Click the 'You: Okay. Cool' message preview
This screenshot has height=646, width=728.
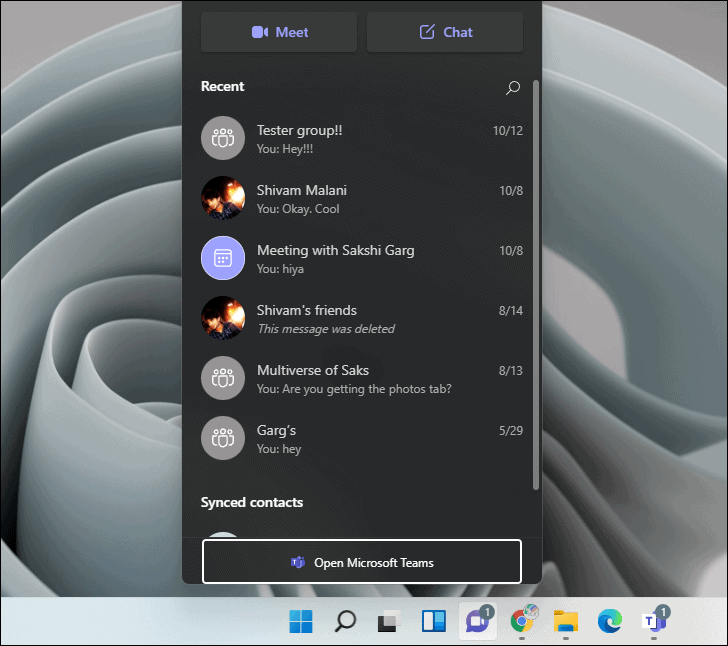(x=298, y=209)
